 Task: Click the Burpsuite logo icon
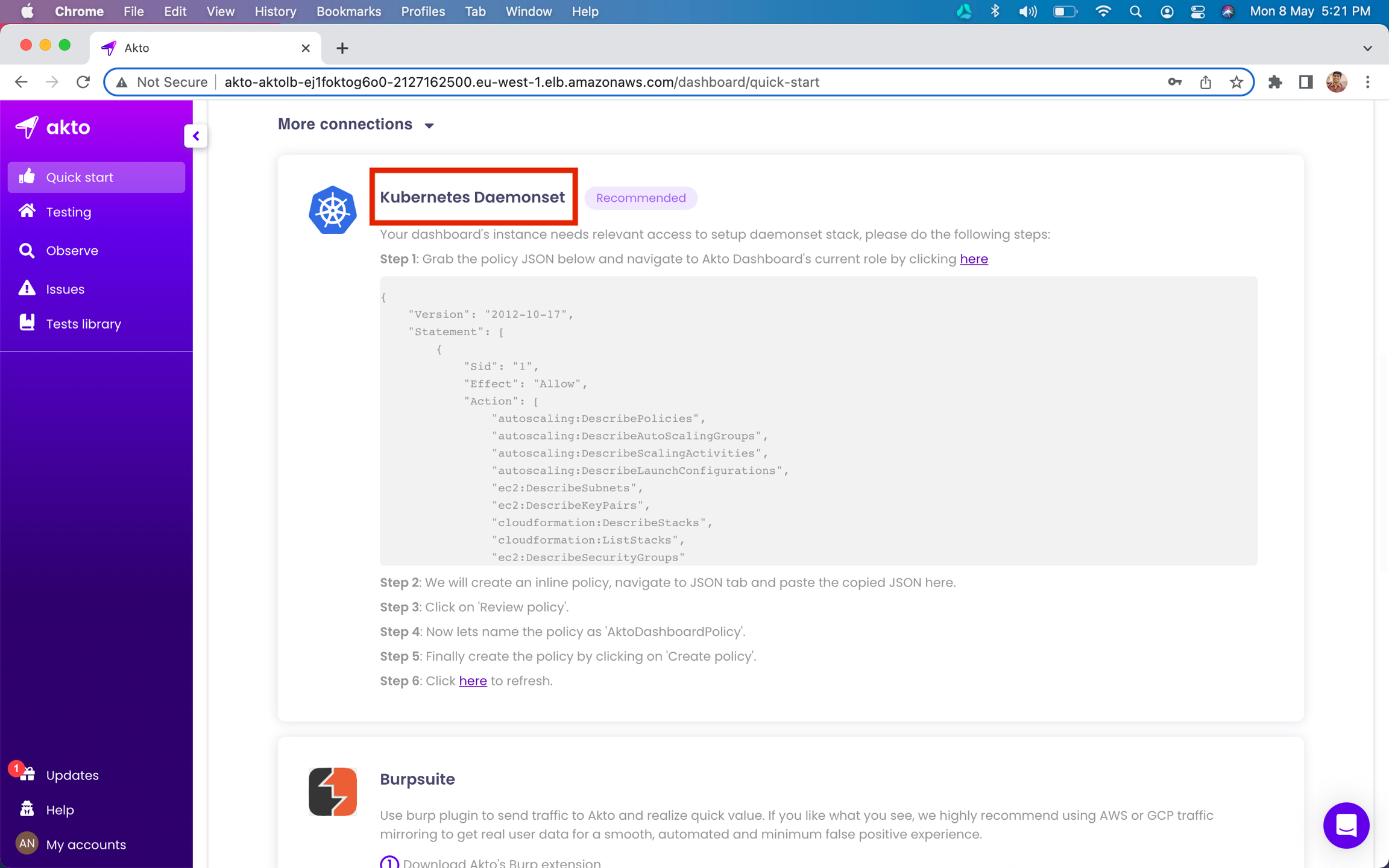[x=332, y=791]
